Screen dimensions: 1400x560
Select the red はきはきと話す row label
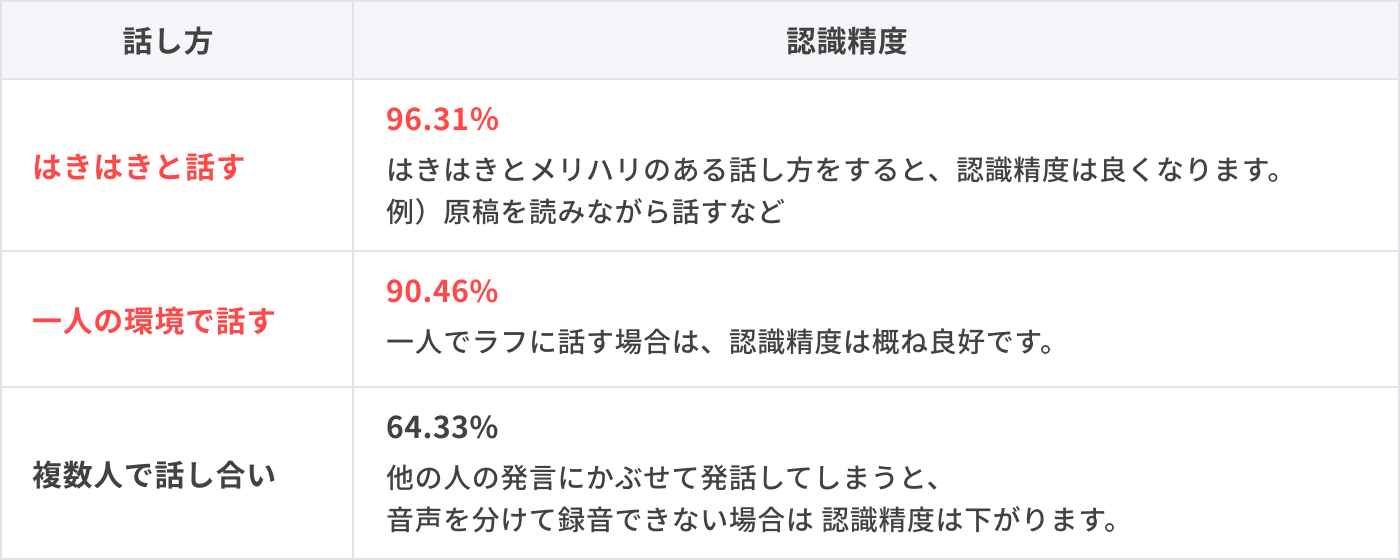point(138,166)
